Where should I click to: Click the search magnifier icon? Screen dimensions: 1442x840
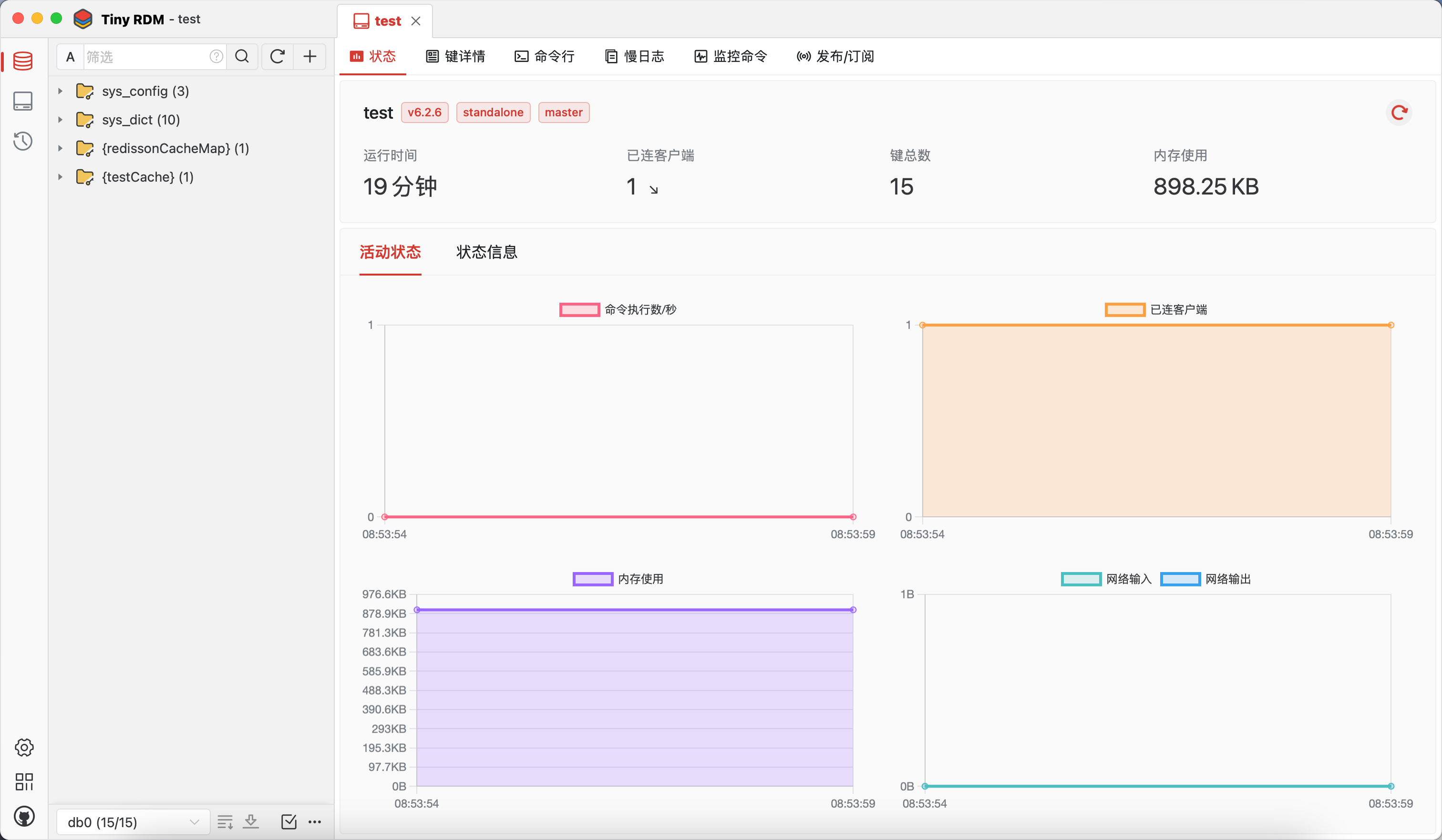tap(242, 57)
